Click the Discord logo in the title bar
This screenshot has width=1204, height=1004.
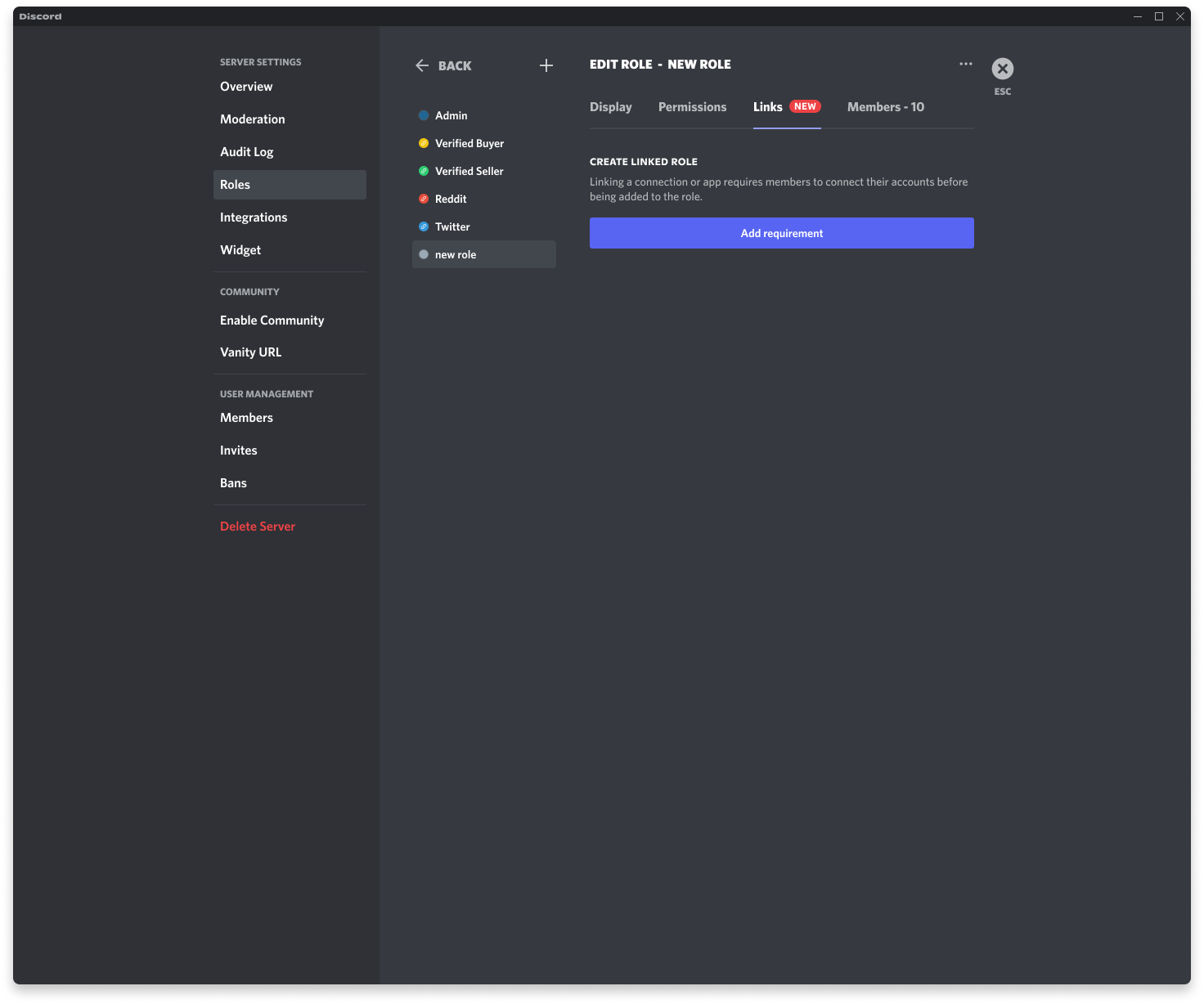(40, 16)
